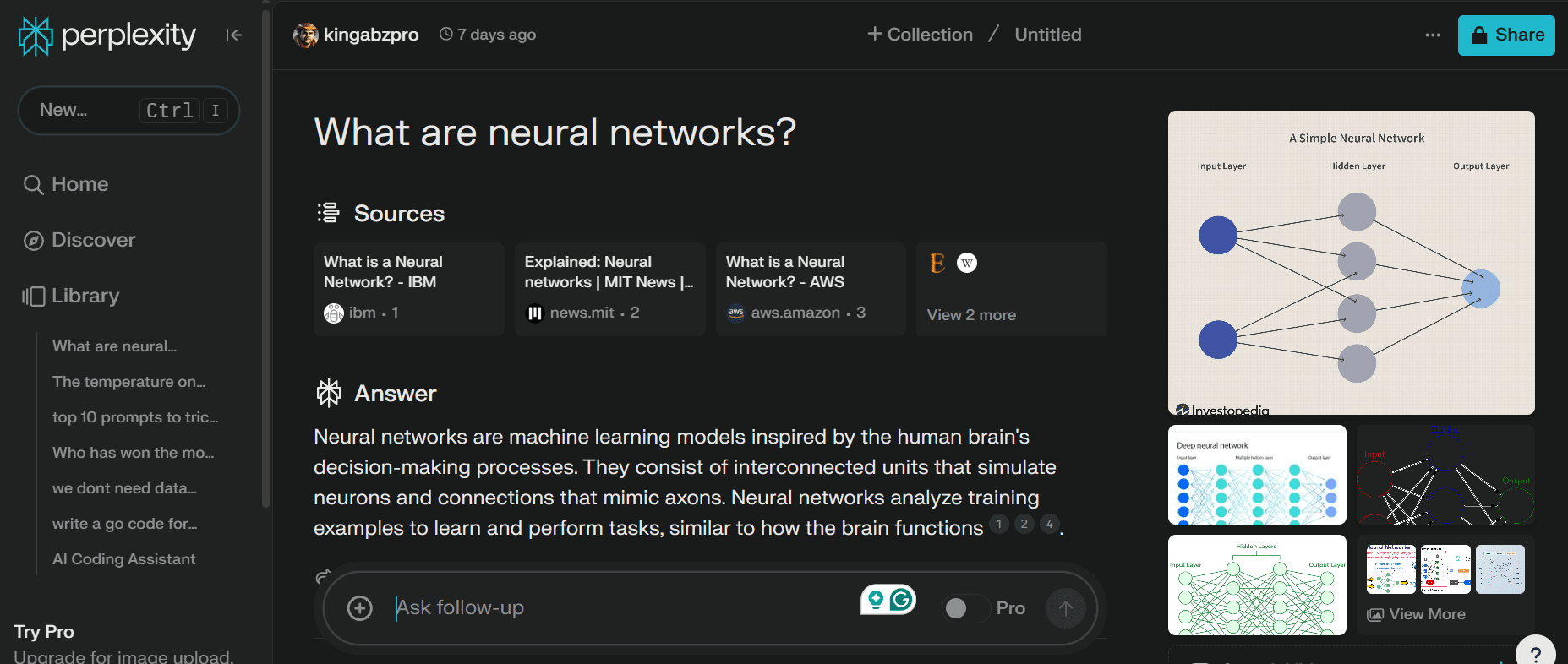Click the kingabzpro username
Image resolution: width=1568 pixels, height=664 pixels.
coord(371,35)
